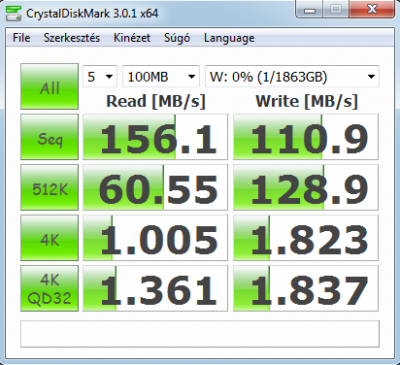Screen dimensions: 400x365
Task: Open the drive dropdown showing W: 0% (1/1863GB)
Action: 292,77
